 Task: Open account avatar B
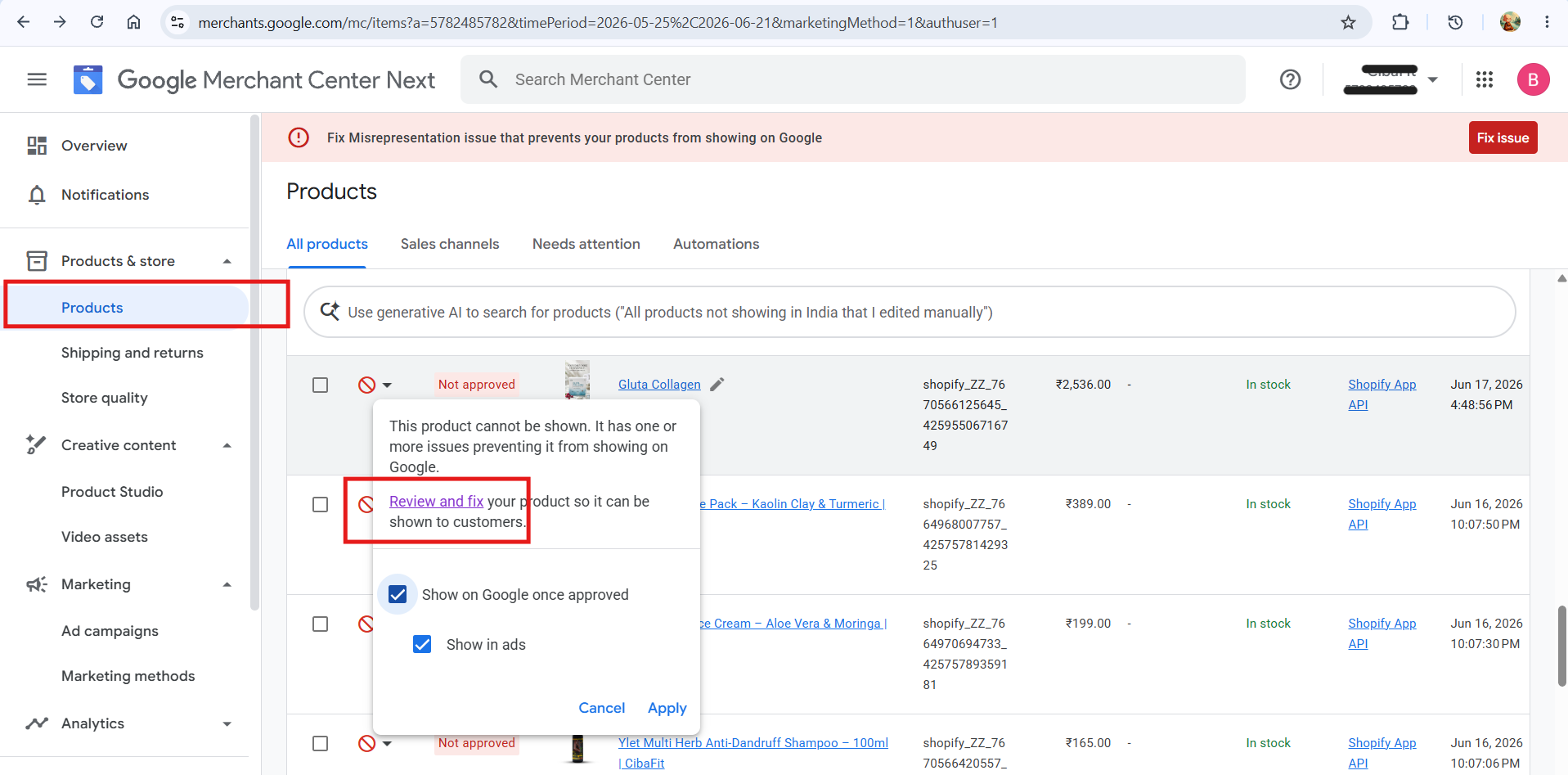[1533, 79]
